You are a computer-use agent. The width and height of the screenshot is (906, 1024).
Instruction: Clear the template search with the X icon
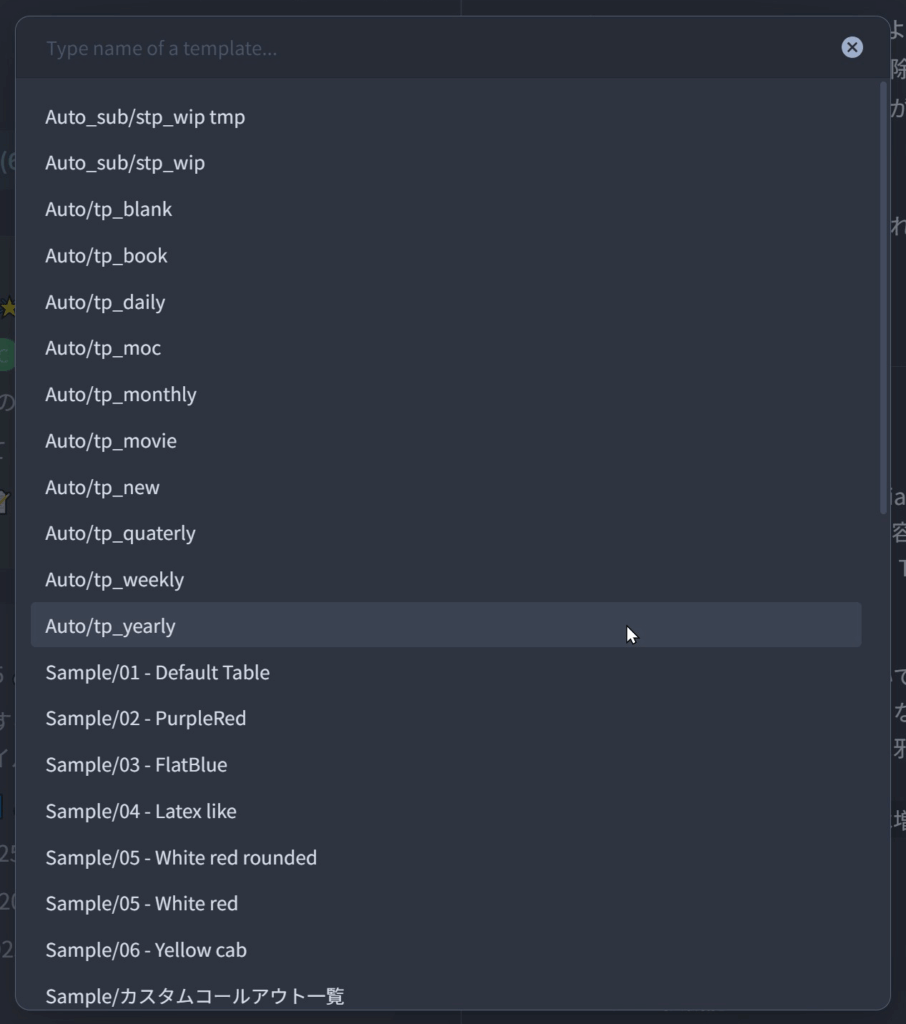[x=852, y=47]
